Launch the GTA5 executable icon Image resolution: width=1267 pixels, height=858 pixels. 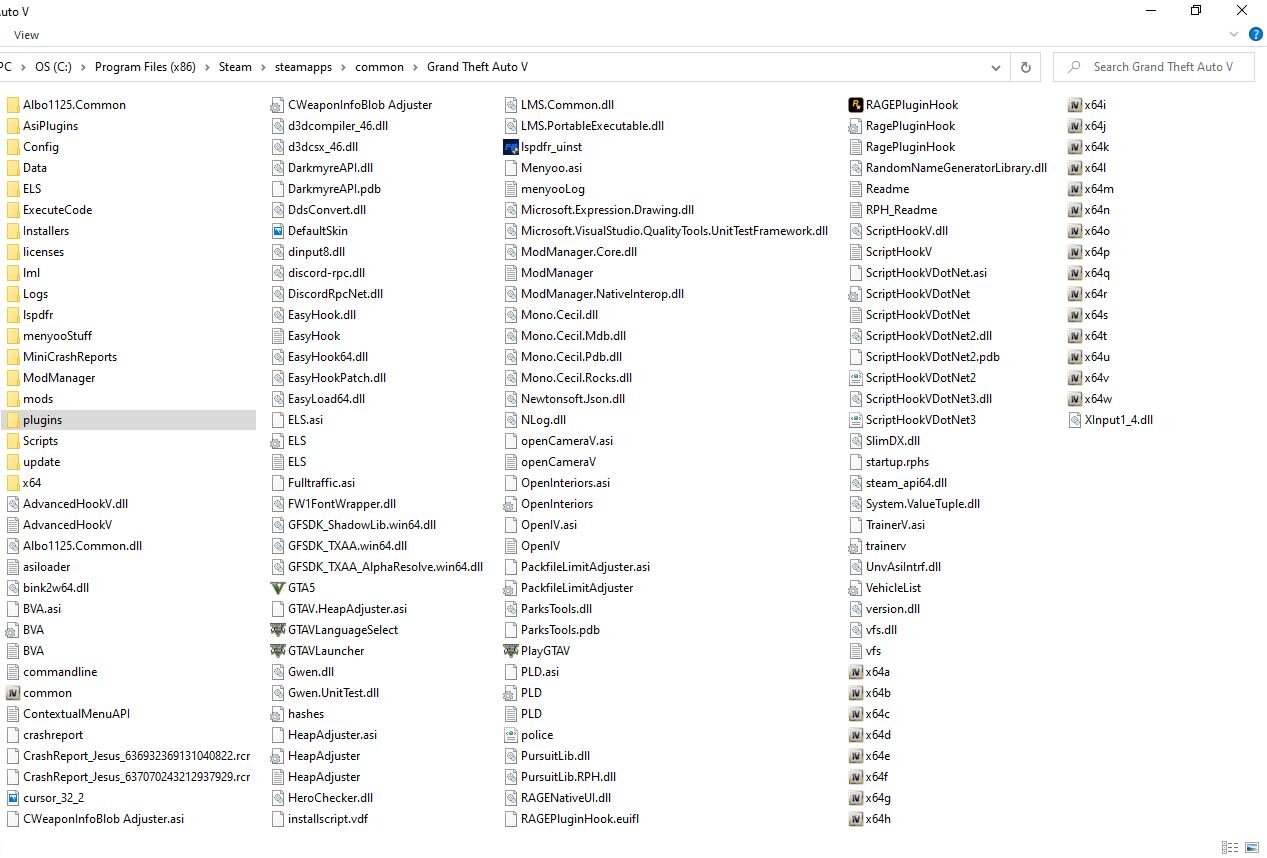(278, 588)
